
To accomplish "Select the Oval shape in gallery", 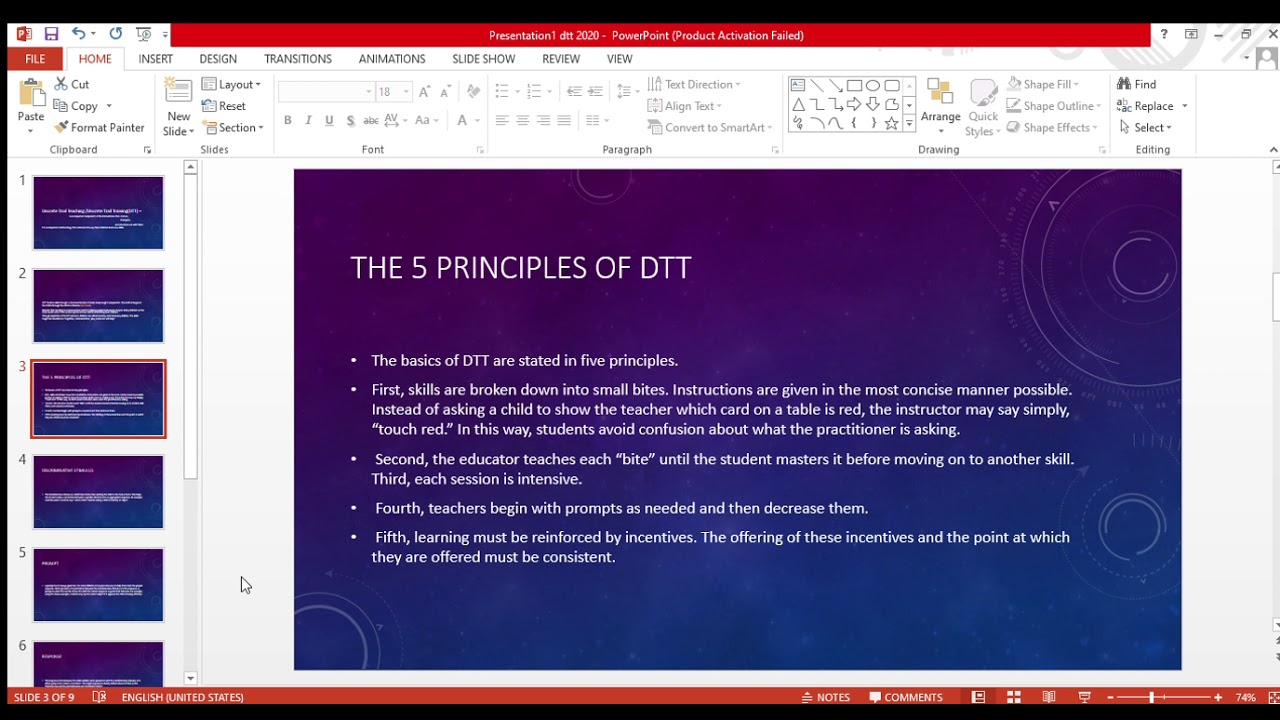I will pos(873,85).
